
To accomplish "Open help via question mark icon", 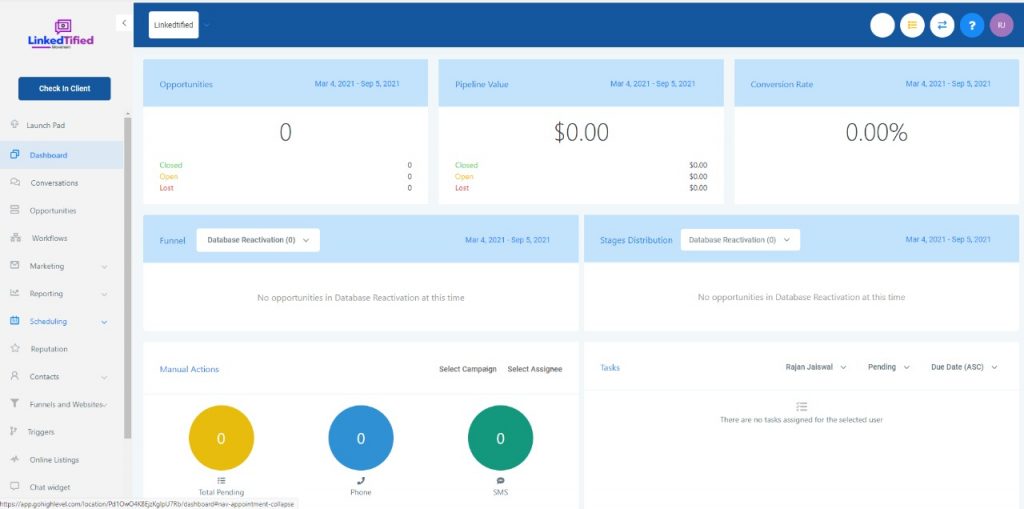I will point(972,25).
